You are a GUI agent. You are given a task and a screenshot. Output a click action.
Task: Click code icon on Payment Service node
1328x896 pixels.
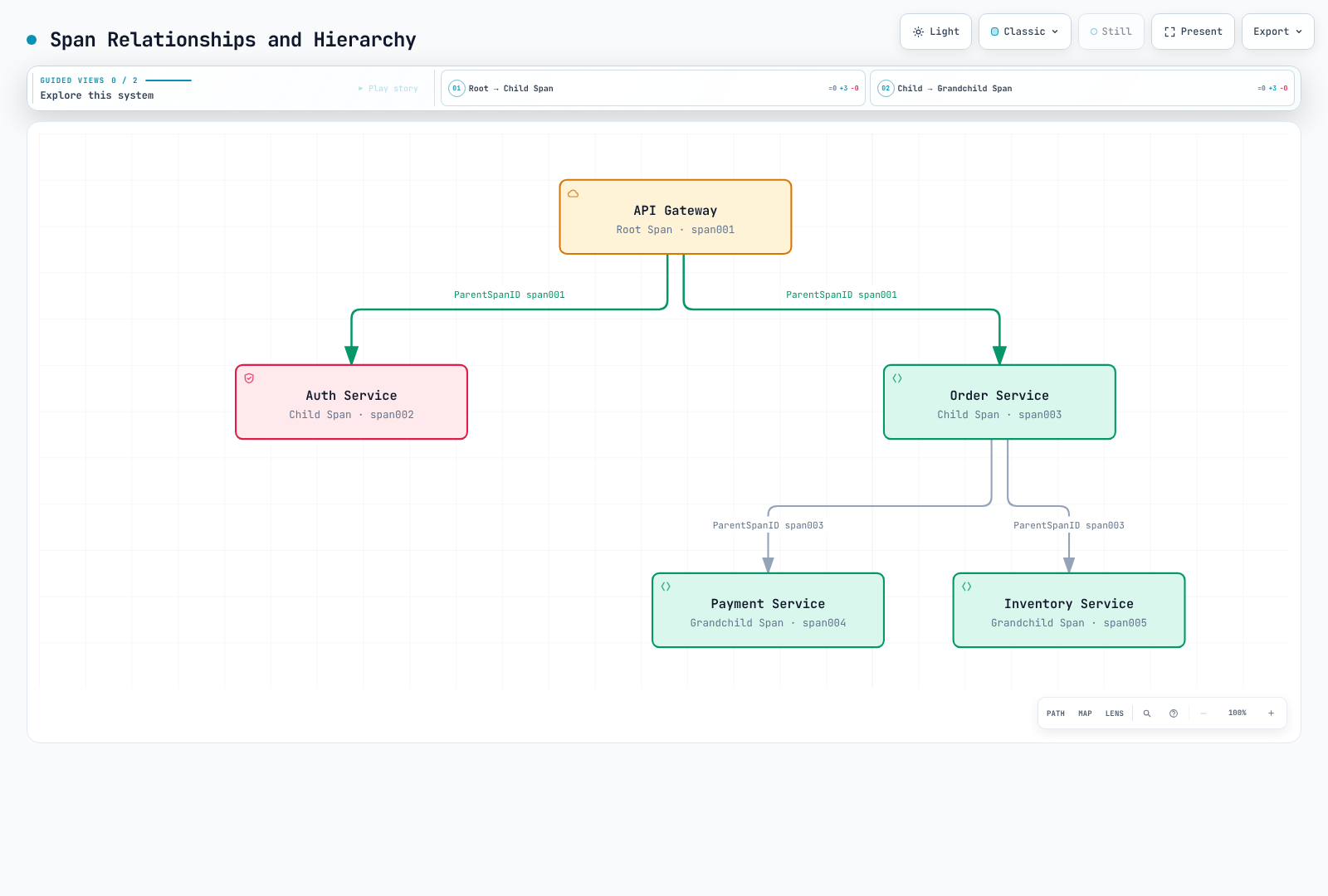click(666, 587)
